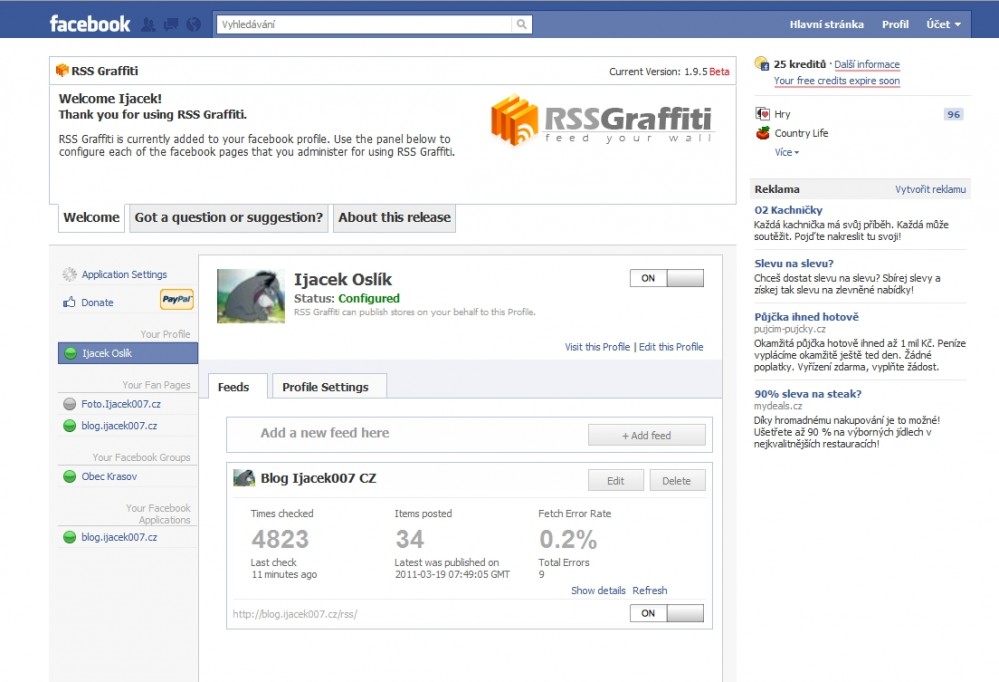The width and height of the screenshot is (999, 682).
Task: Open the globe notifications icon
Action: point(194,24)
